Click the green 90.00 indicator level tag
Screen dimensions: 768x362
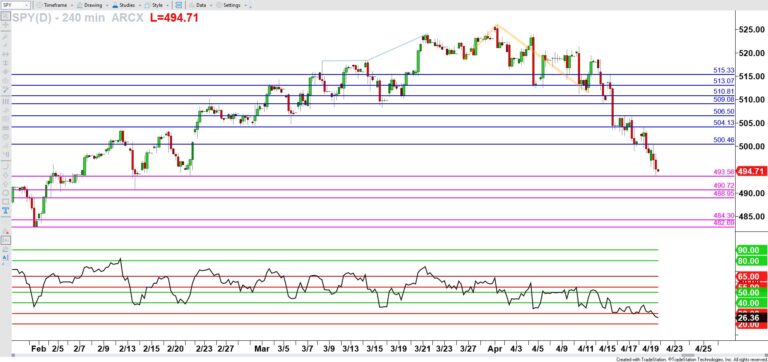(x=751, y=250)
